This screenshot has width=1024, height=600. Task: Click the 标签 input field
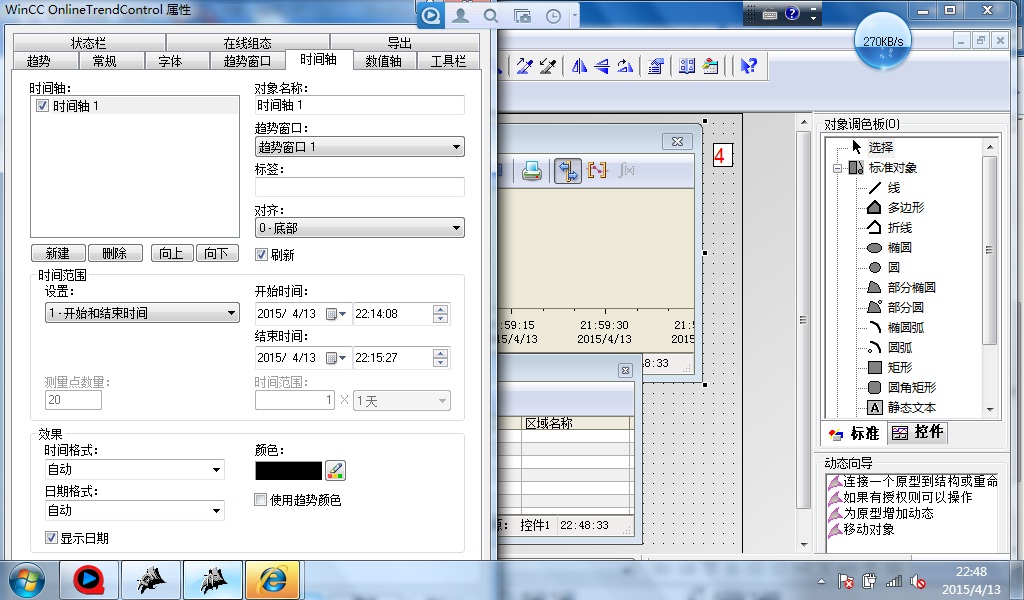pos(359,187)
